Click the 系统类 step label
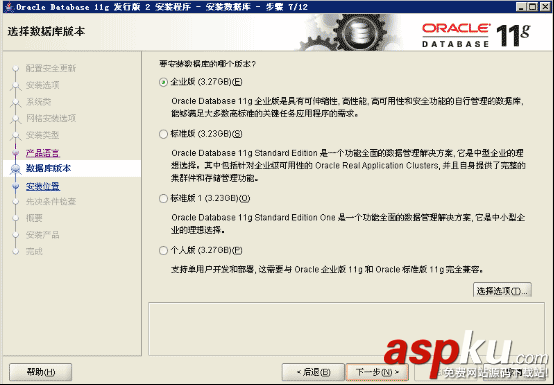 pyautogui.click(x=39, y=102)
